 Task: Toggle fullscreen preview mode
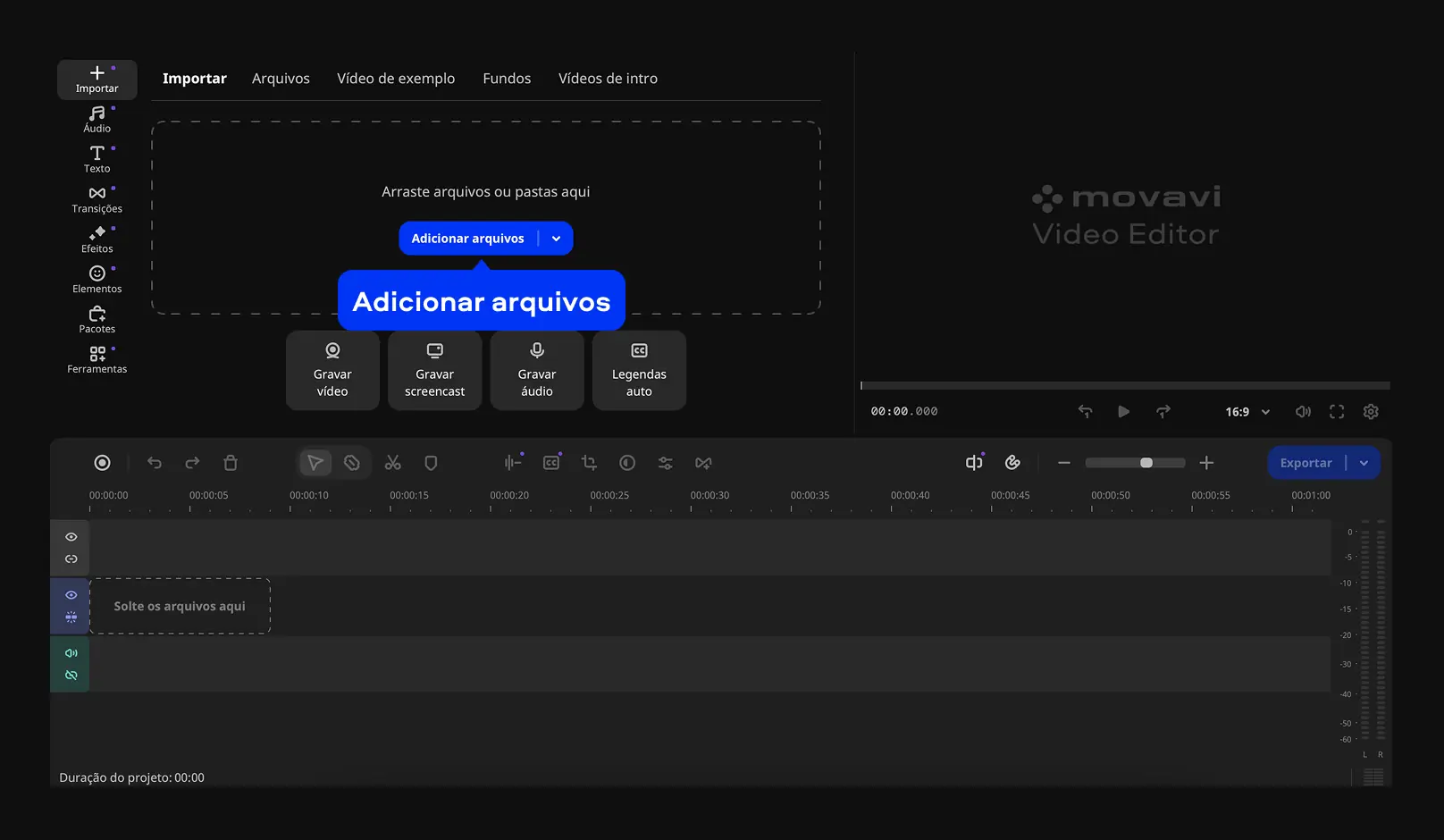(x=1337, y=412)
